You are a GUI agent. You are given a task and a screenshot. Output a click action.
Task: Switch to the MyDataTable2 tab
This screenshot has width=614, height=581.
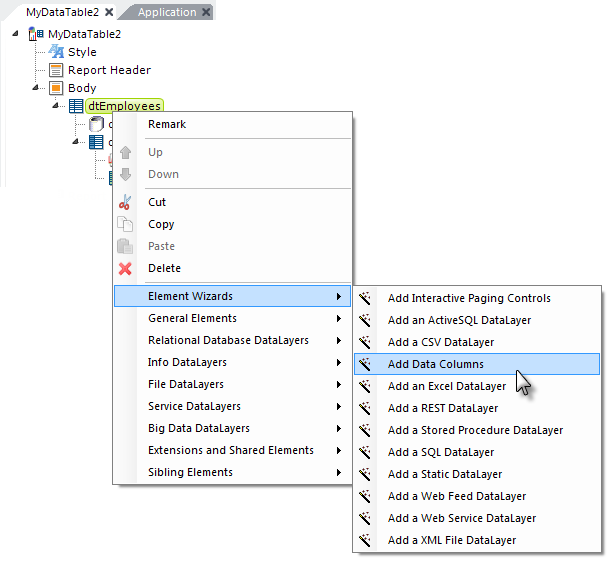pos(63,12)
